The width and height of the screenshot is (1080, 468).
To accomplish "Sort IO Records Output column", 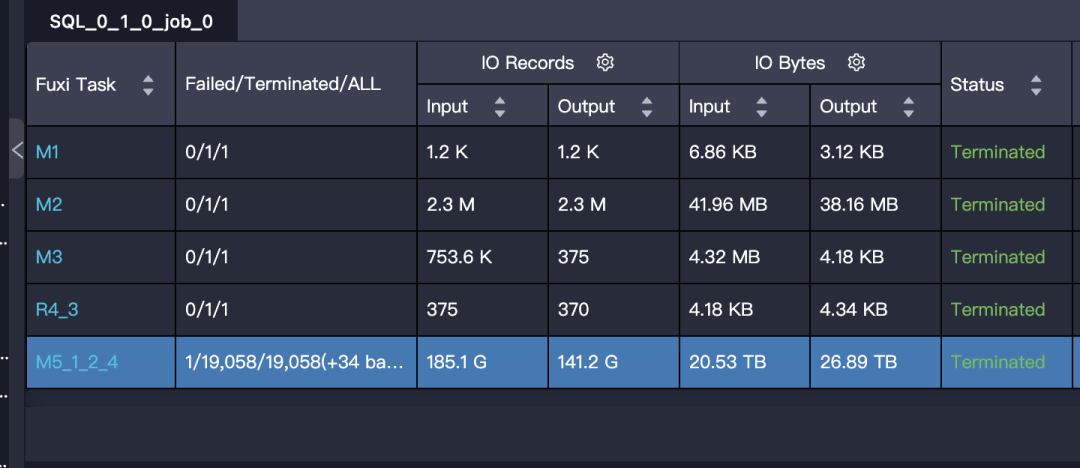I will [x=647, y=106].
